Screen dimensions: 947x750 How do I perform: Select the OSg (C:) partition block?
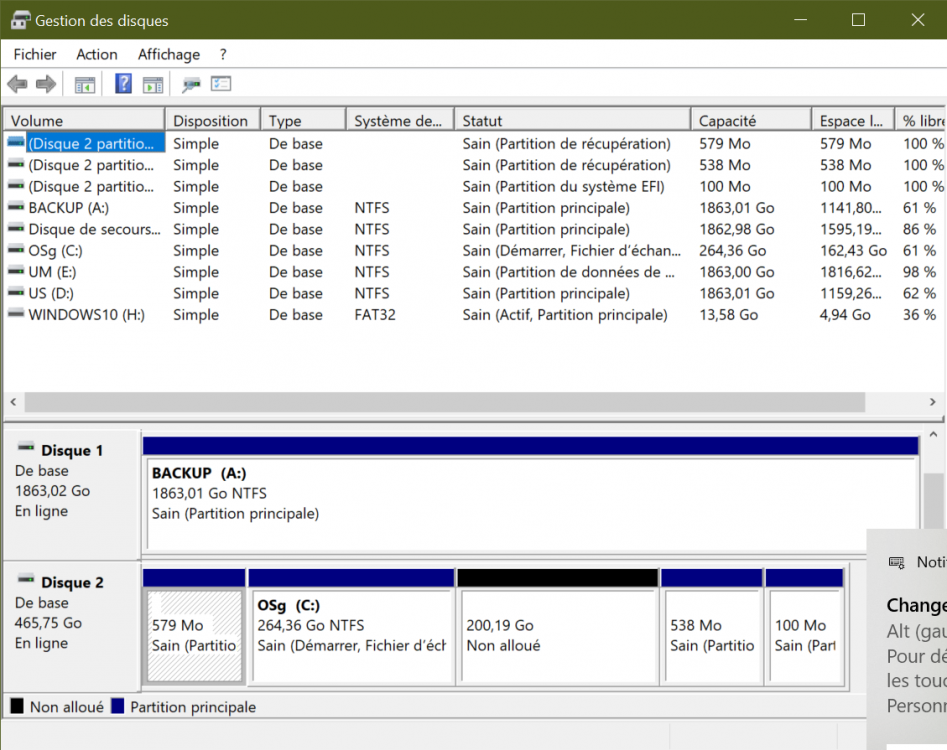[x=350, y=635]
